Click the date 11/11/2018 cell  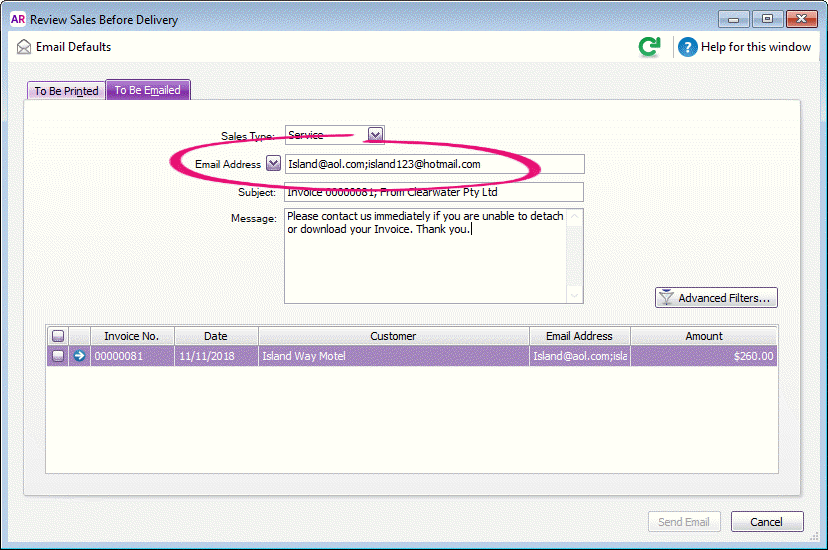(x=216, y=356)
